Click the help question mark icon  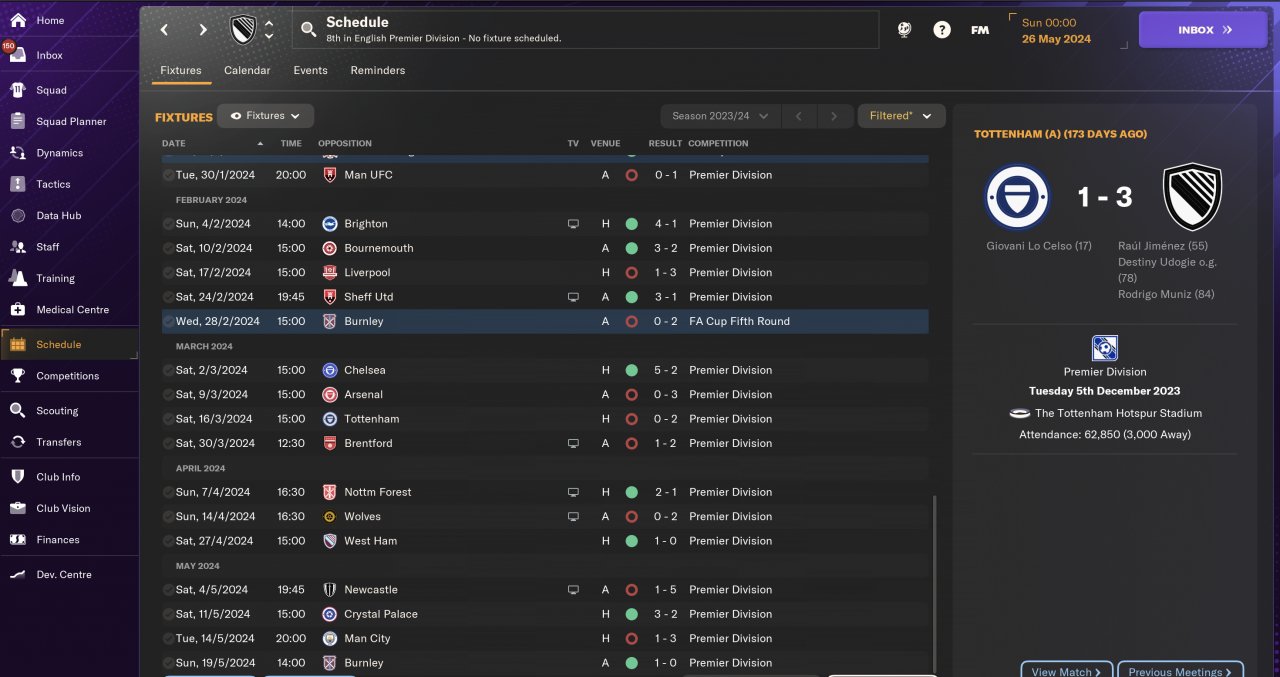pyautogui.click(x=941, y=30)
